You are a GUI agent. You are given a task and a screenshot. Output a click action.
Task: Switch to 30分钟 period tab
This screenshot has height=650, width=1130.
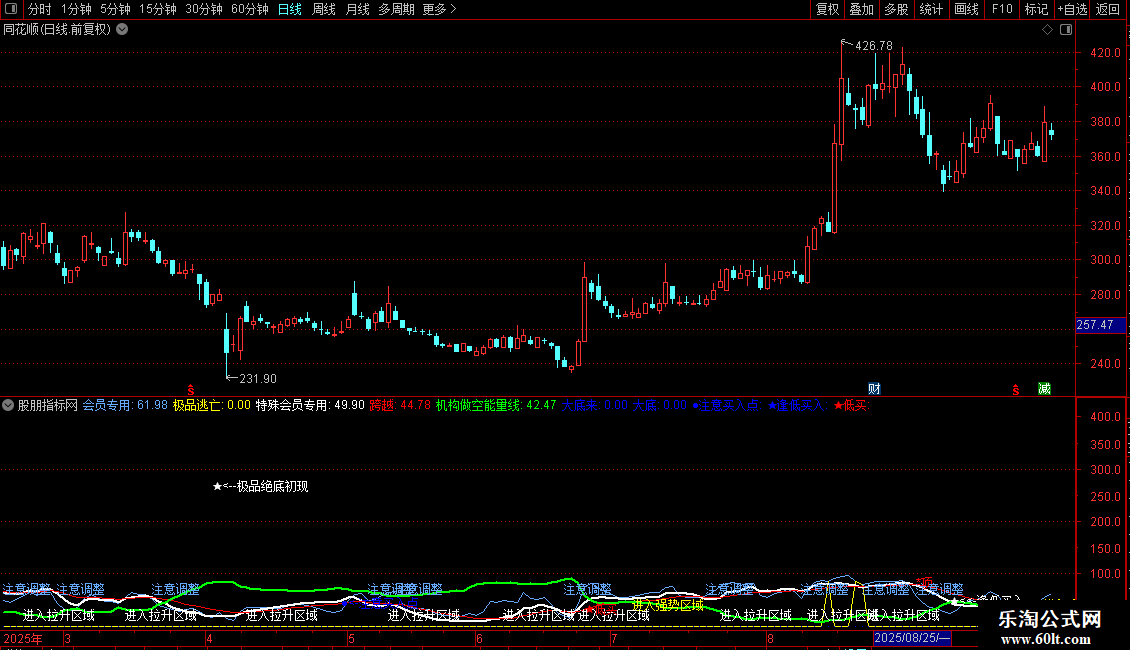point(204,9)
